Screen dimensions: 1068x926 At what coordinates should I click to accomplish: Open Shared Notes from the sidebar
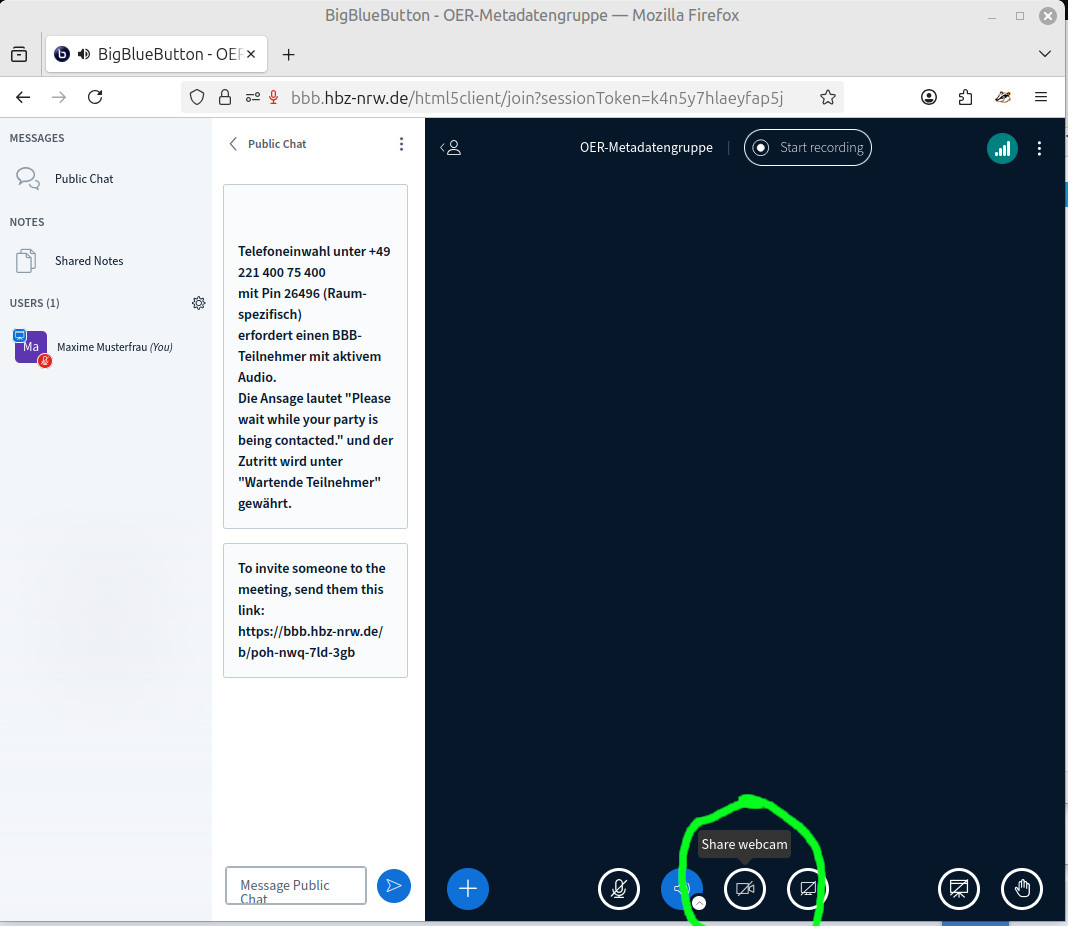[x=89, y=261]
